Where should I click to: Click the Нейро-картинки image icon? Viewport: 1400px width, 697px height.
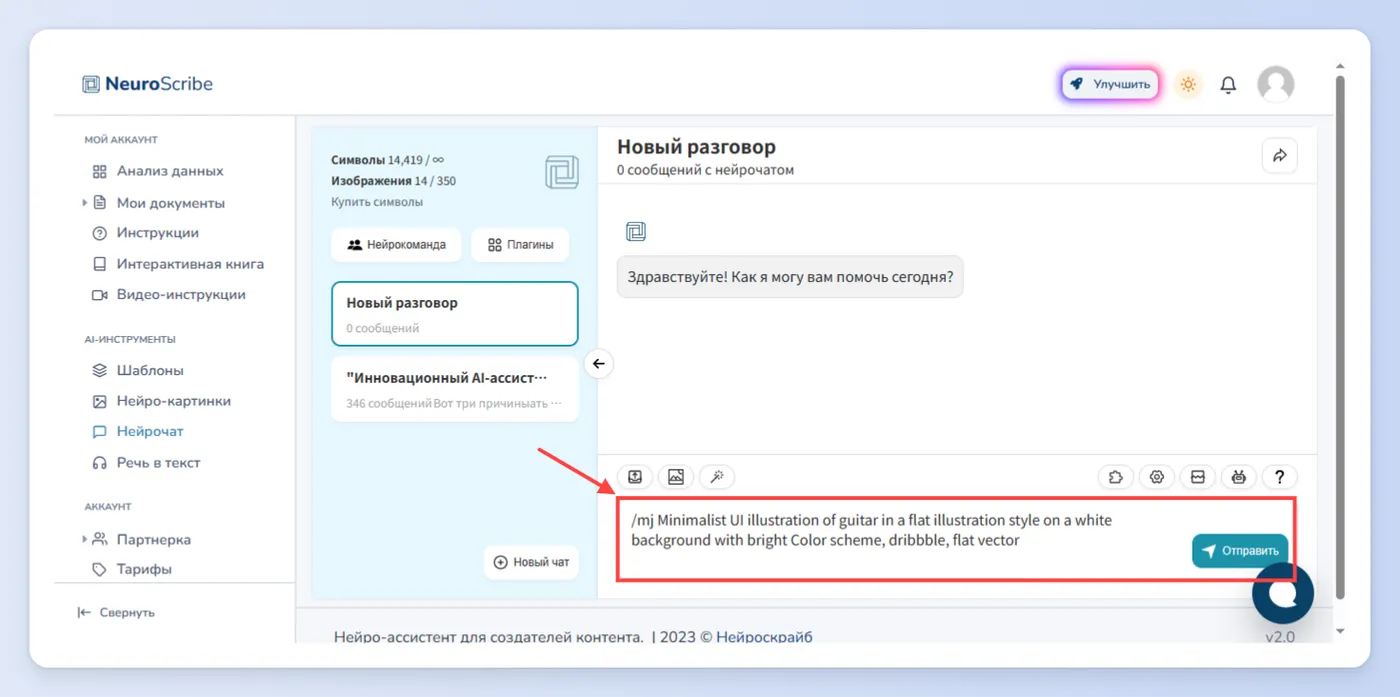coord(99,401)
